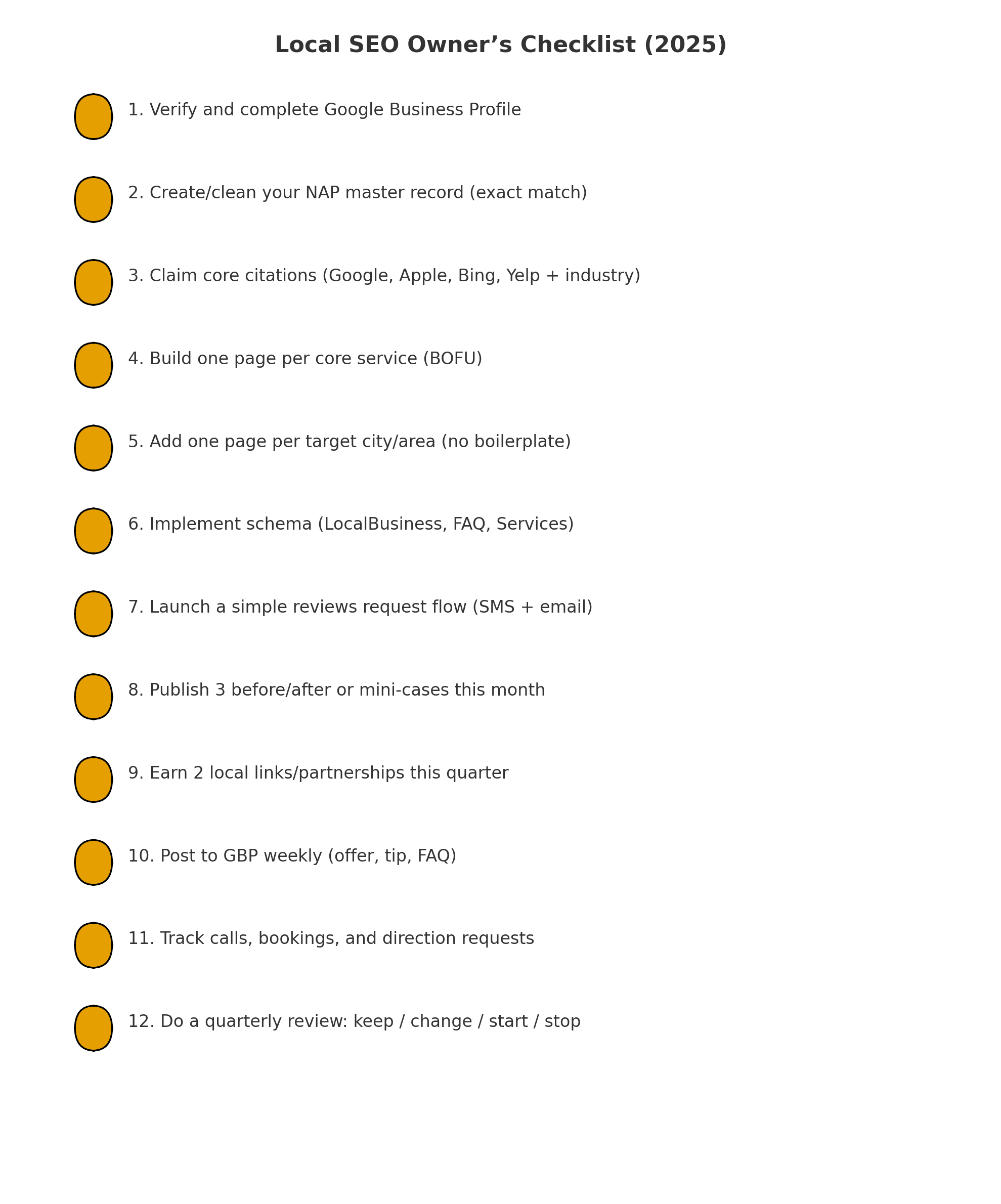Check the quarterly review checkbox for item 12
This screenshot has width=1001, height=1204.
(x=94, y=1028)
